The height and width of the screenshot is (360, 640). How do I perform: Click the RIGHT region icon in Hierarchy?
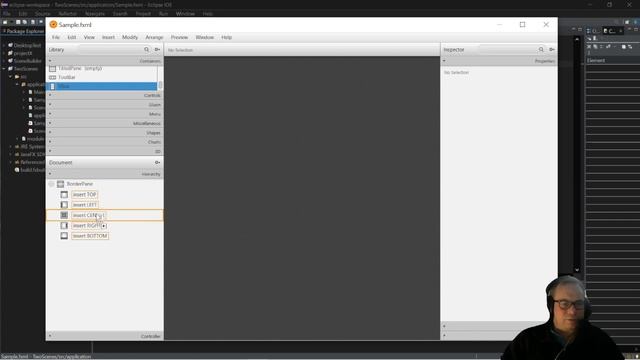64,225
